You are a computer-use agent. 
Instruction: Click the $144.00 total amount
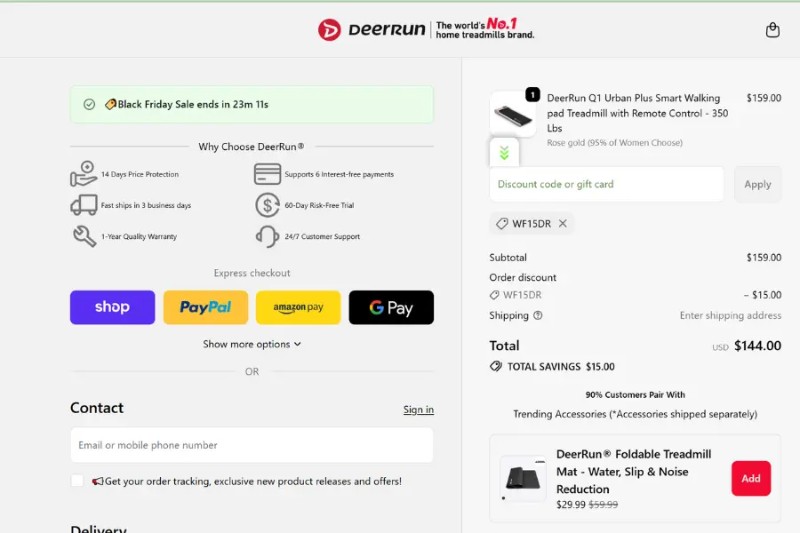[x=758, y=346]
